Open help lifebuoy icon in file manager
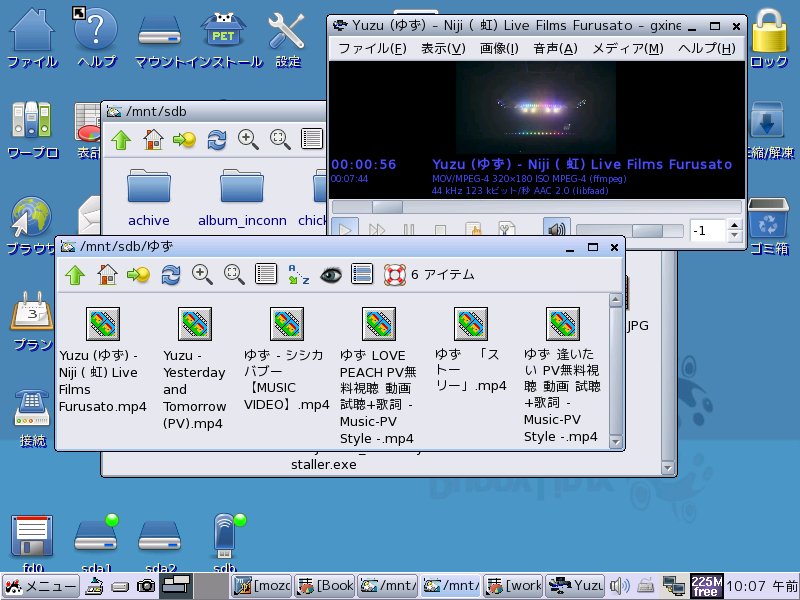Image resolution: width=800 pixels, height=600 pixels. click(394, 274)
